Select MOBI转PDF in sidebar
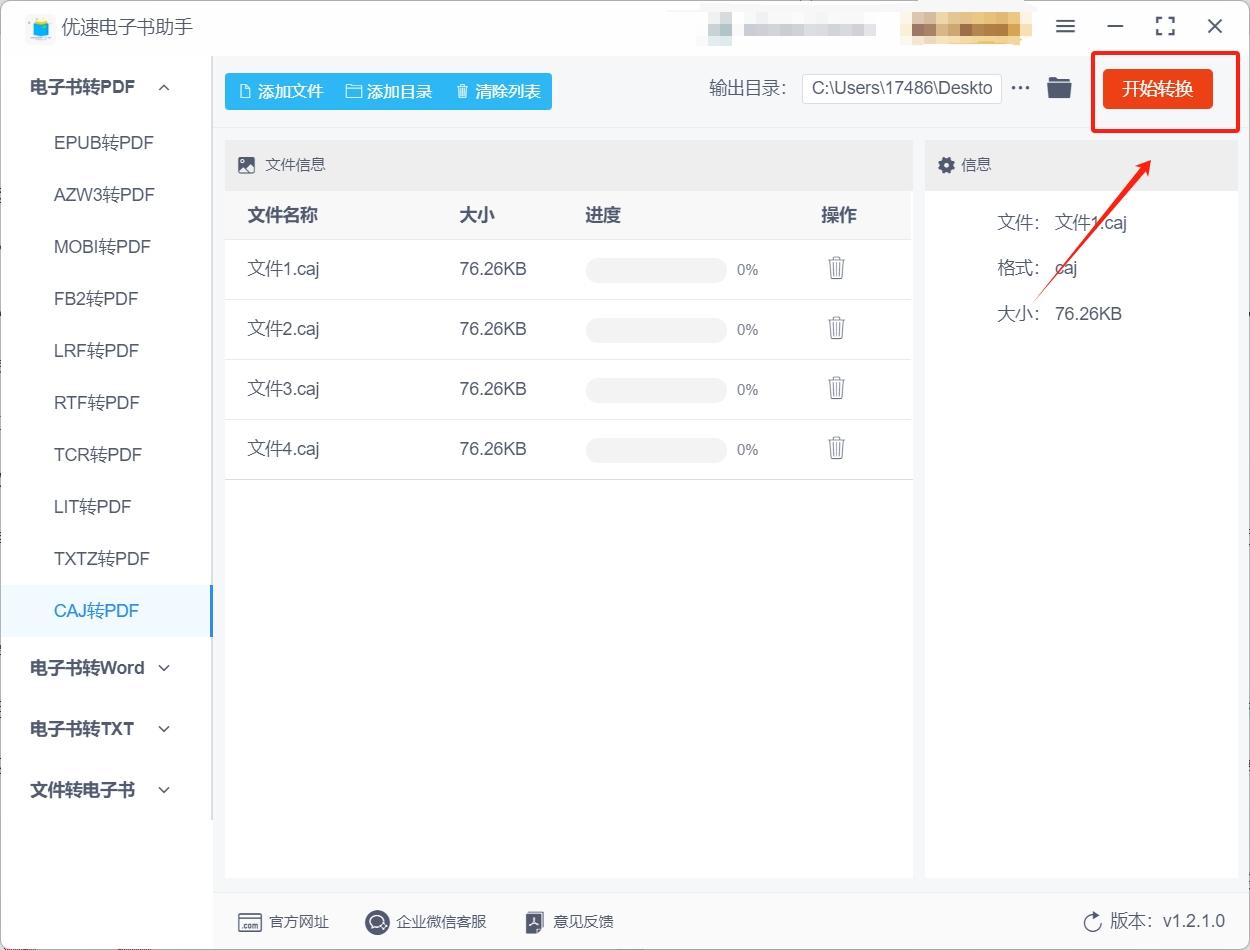 pos(101,247)
